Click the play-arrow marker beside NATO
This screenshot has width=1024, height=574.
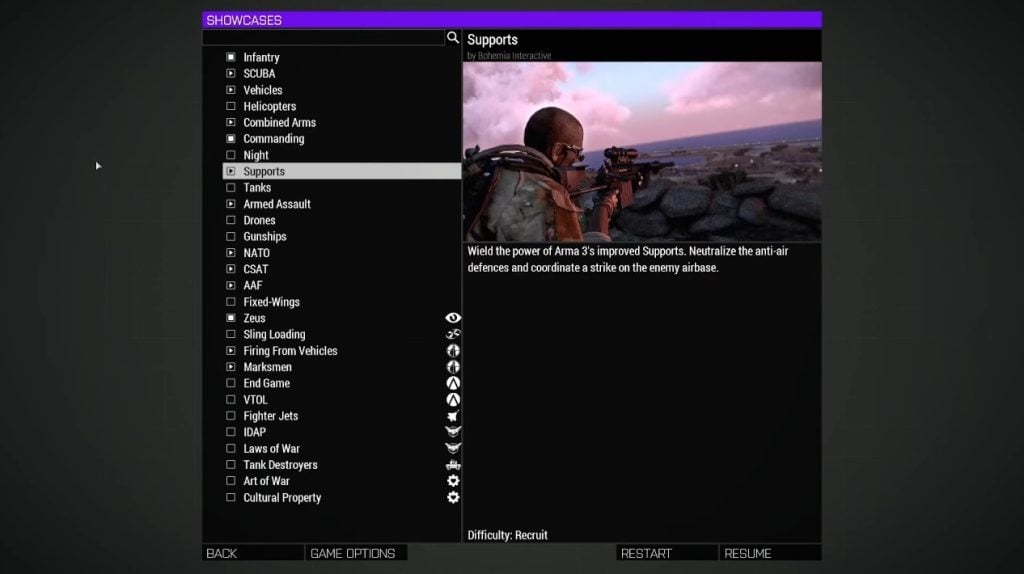[x=231, y=253]
